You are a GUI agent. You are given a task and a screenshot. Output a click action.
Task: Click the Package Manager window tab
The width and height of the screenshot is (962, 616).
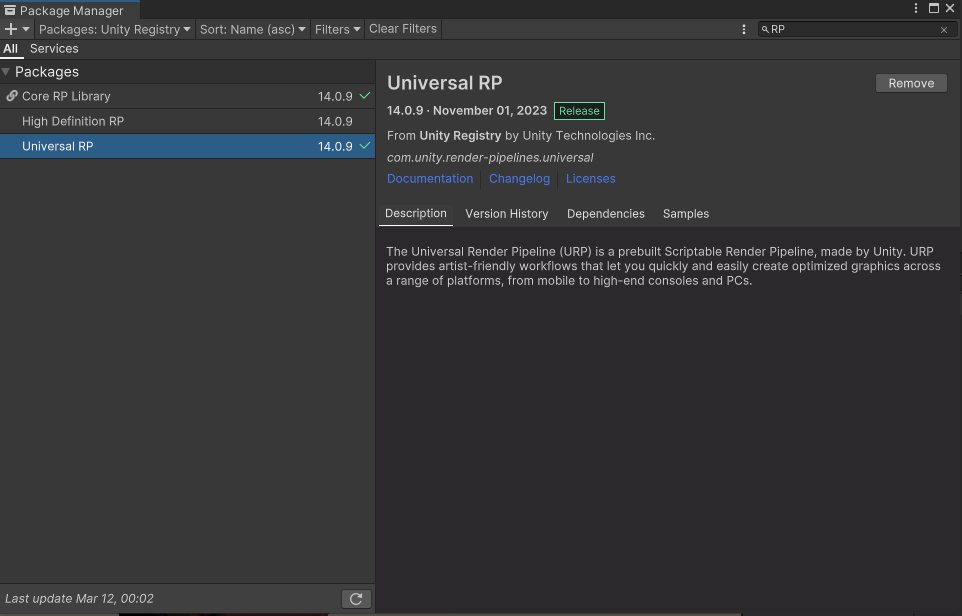tap(70, 10)
